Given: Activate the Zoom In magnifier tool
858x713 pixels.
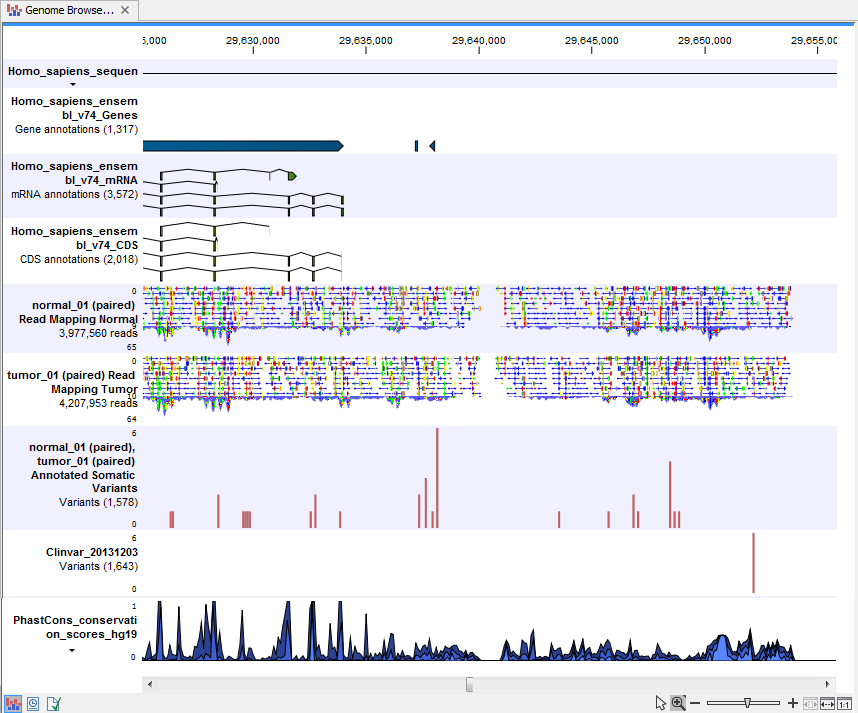Looking at the screenshot, I should 677,703.
